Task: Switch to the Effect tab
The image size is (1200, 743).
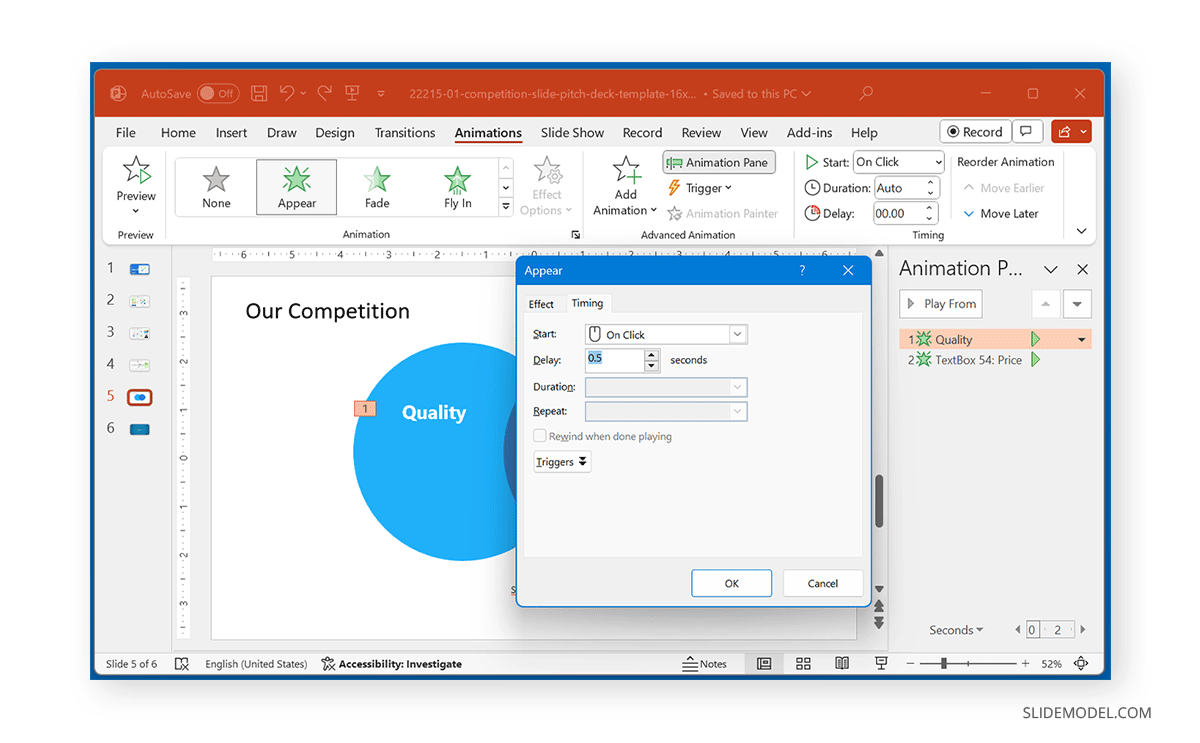Action: (x=541, y=303)
